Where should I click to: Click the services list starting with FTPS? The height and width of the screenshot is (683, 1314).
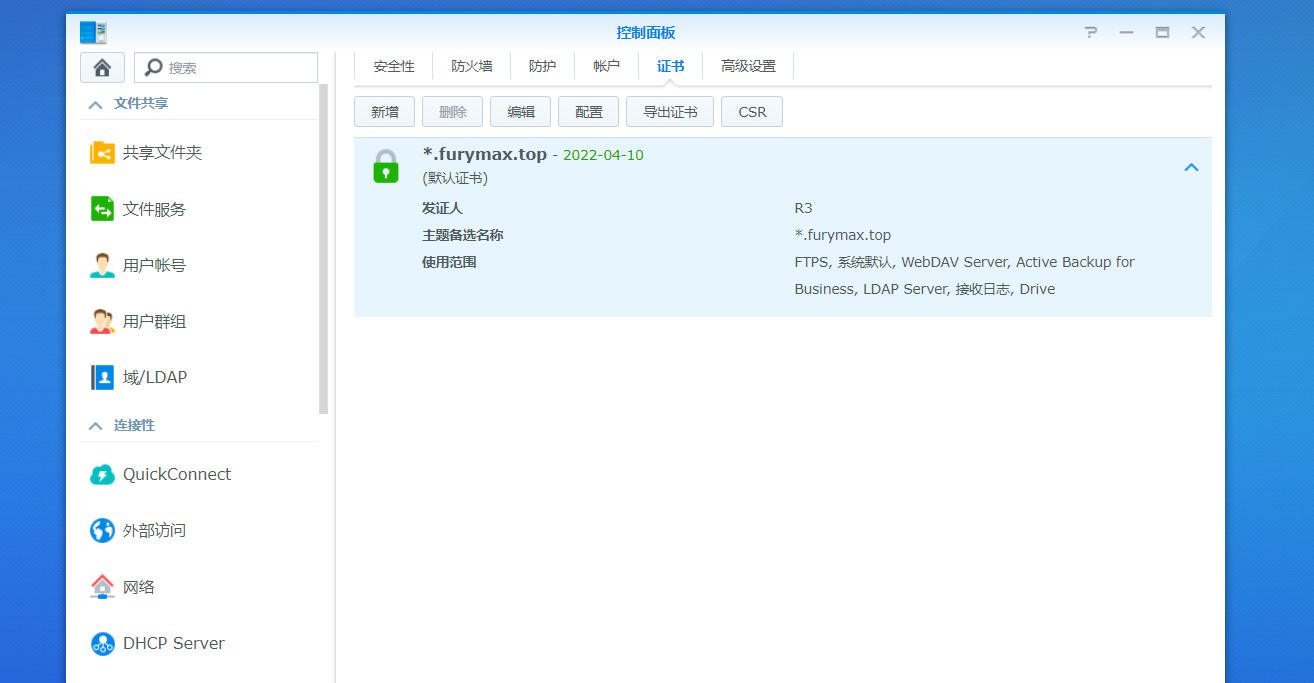(x=965, y=276)
